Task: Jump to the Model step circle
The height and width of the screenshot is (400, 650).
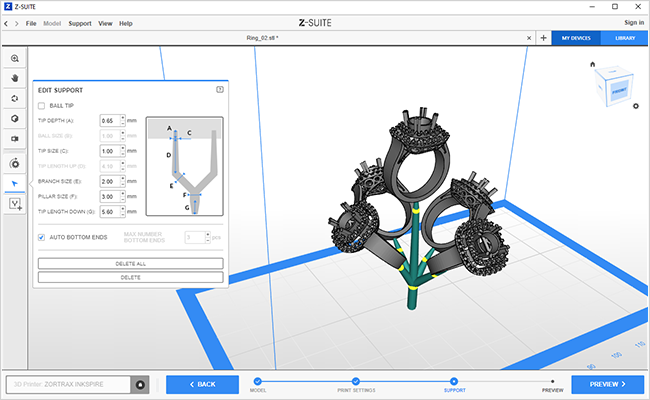Action: (x=257, y=381)
